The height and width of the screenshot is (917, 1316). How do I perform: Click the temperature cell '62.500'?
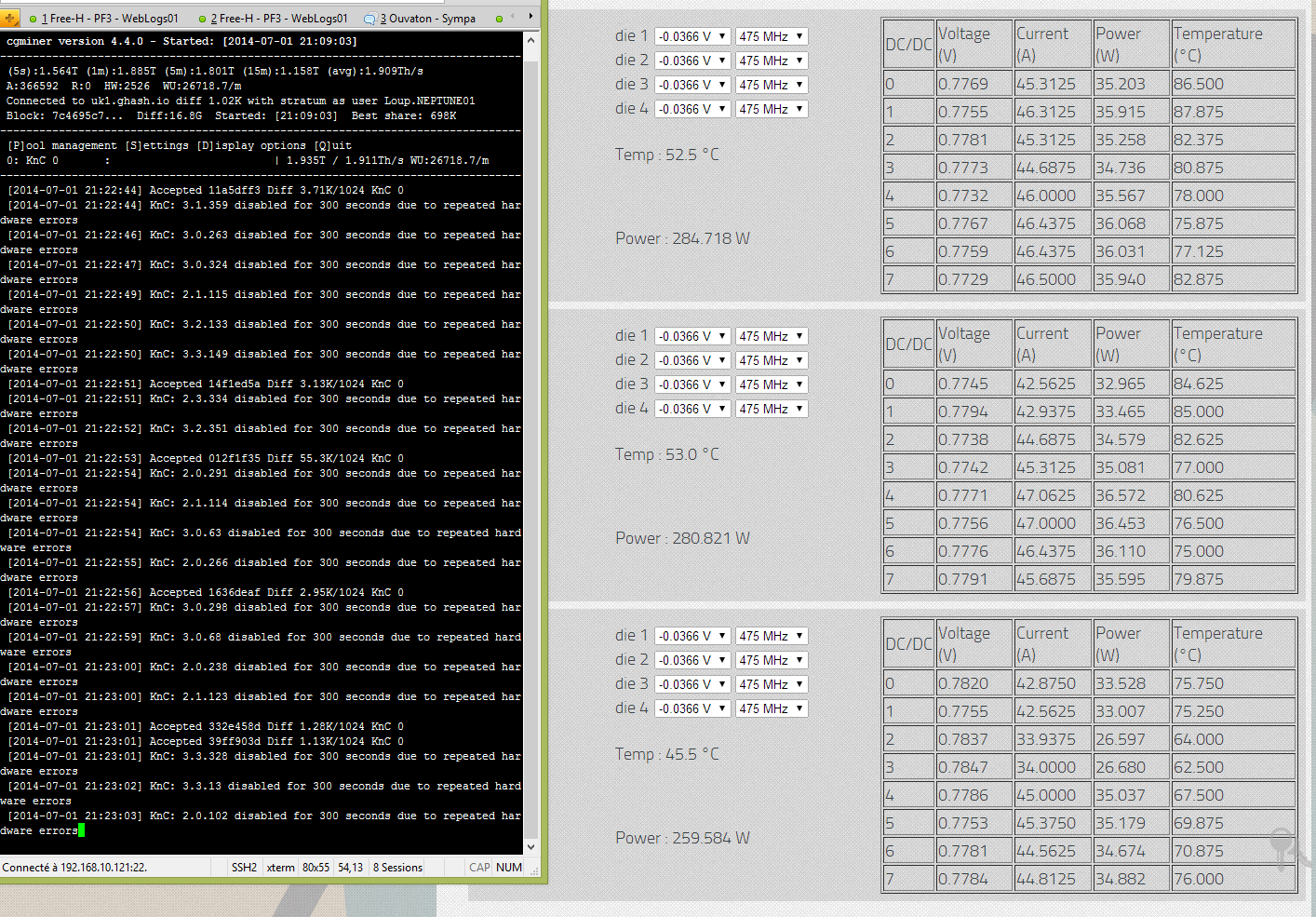[1233, 767]
